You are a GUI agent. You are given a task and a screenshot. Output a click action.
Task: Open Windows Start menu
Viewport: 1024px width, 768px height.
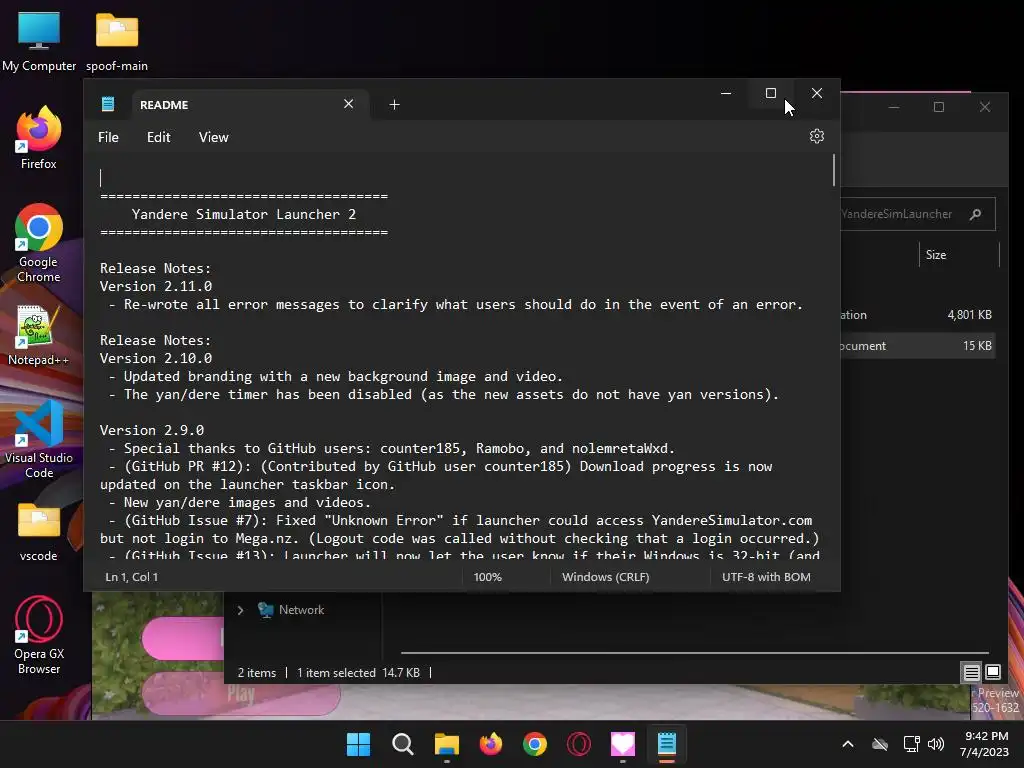tap(358, 744)
